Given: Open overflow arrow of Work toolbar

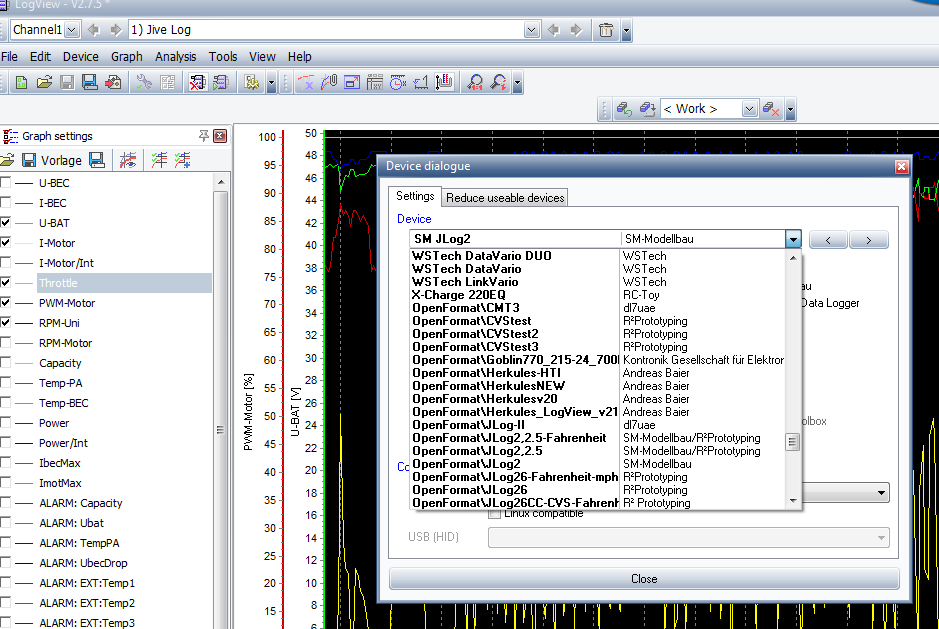Looking at the screenshot, I should 790,109.
